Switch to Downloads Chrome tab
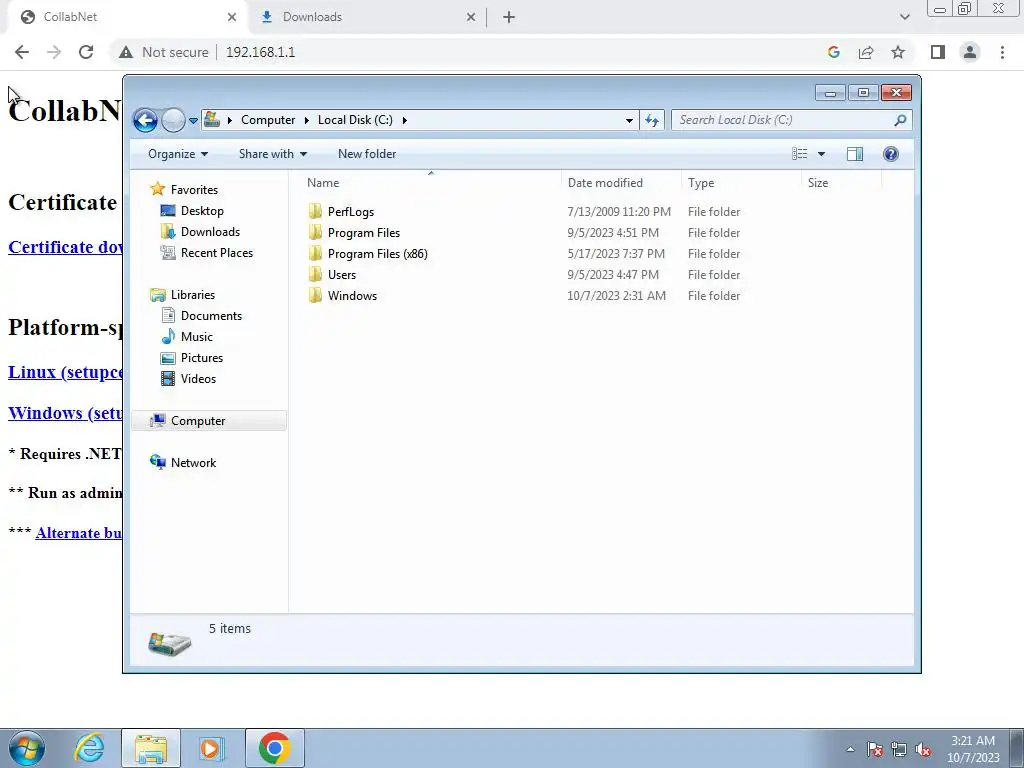This screenshot has width=1024, height=768. [x=366, y=17]
